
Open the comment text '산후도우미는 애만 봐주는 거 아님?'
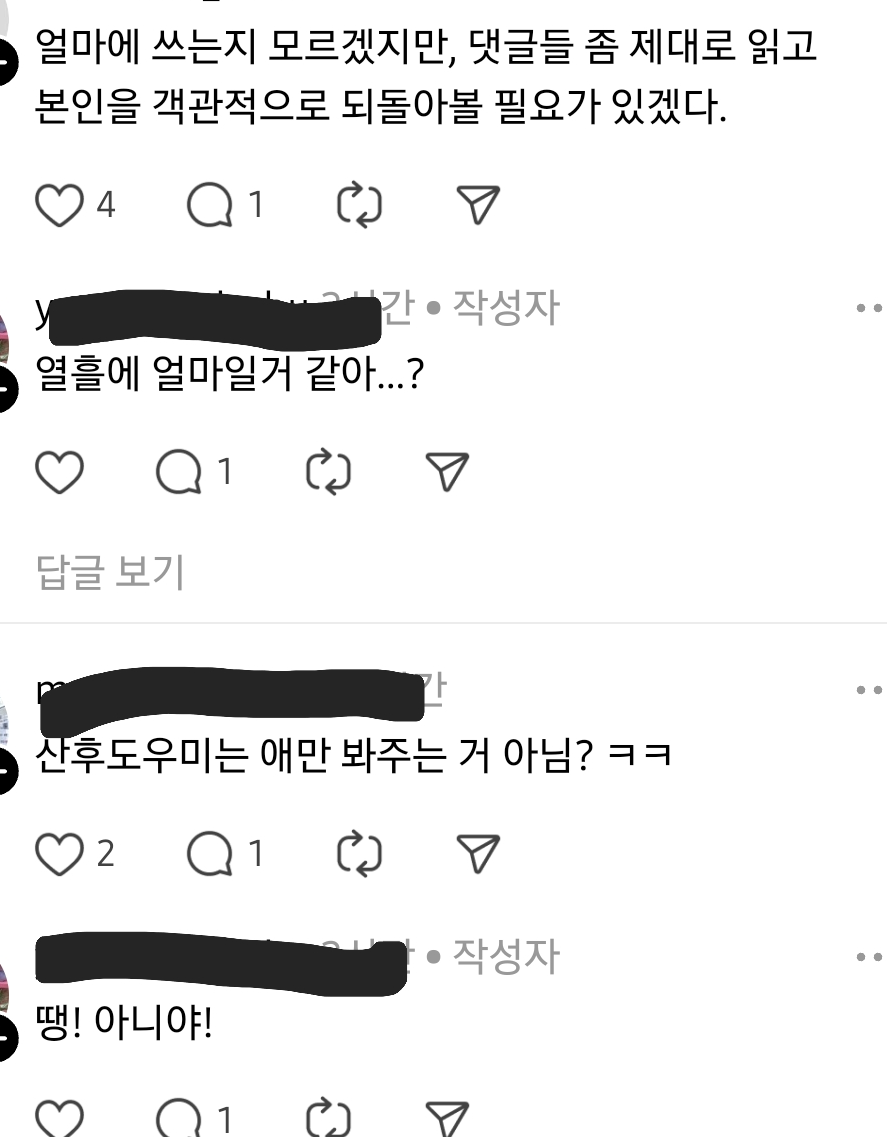pyautogui.click(x=314, y=755)
